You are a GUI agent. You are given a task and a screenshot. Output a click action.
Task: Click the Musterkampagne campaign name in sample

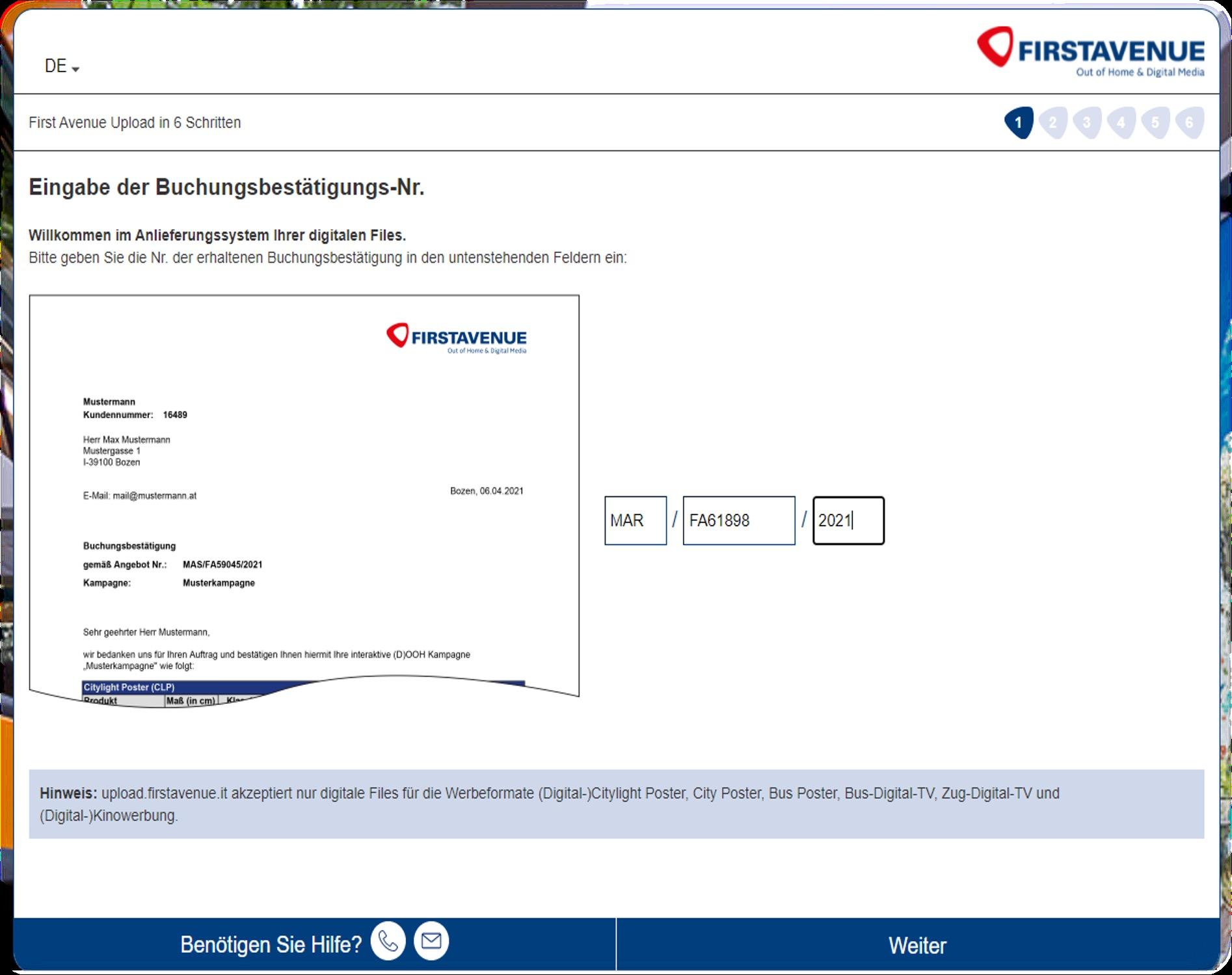[x=219, y=583]
